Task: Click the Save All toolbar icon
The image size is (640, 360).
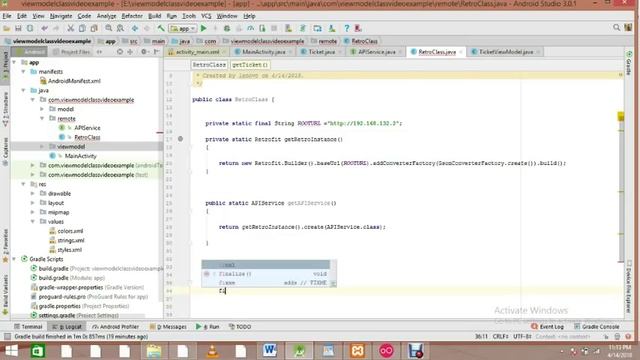Action: (18, 29)
